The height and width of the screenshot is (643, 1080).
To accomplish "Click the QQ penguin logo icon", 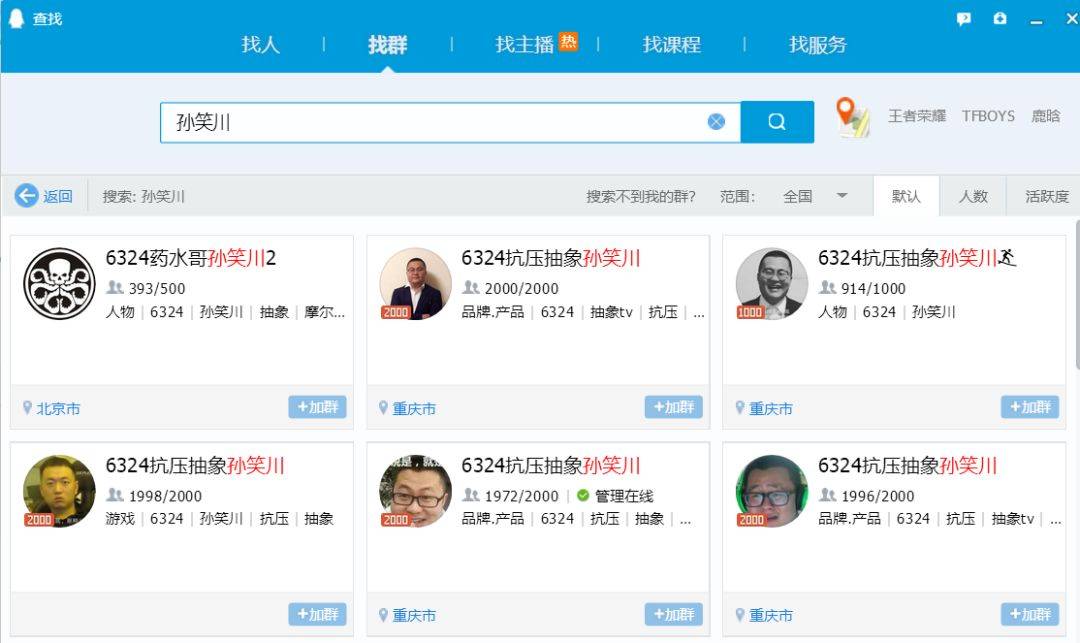I will click(16, 18).
